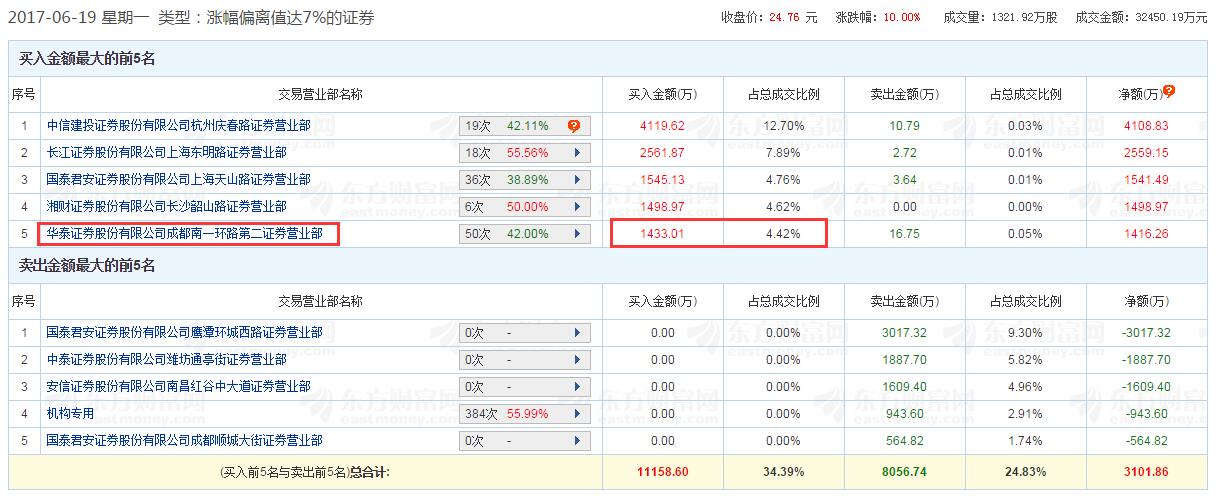This screenshot has width=1223, height=498.
Task: Expand the 18次 55.56% details for 长江证券
Action: [x=577, y=153]
